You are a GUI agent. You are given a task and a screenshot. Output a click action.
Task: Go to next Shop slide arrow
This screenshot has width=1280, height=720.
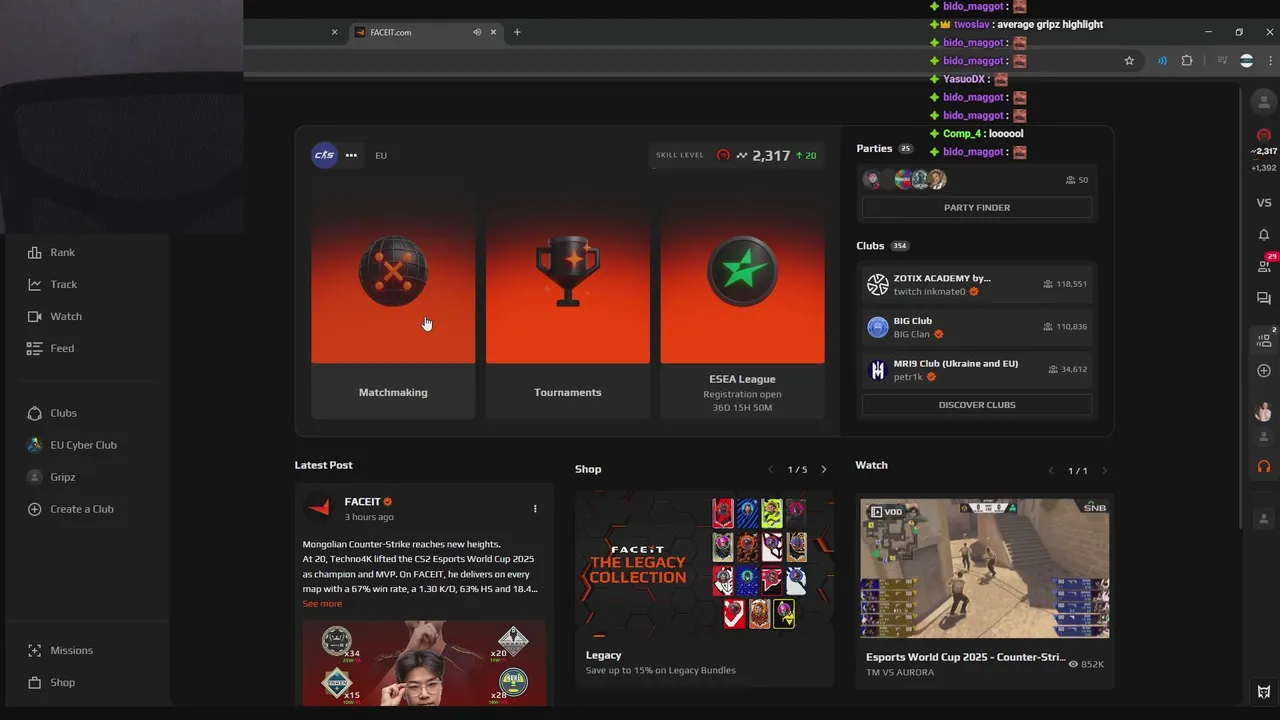coord(824,469)
